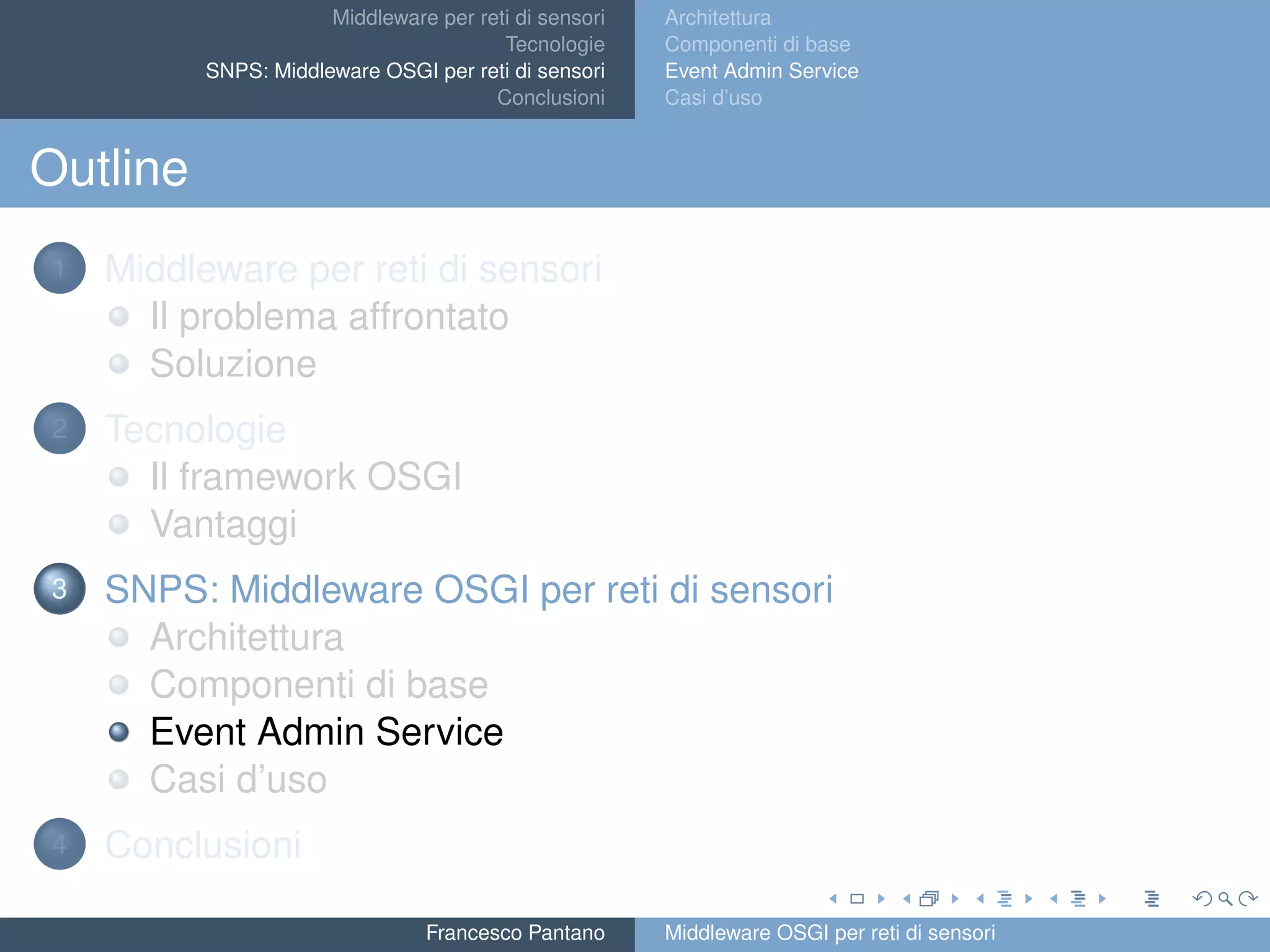The width and height of the screenshot is (1270, 952).
Task: Jump to 'Componenti di base' header subsection
Action: (x=758, y=44)
